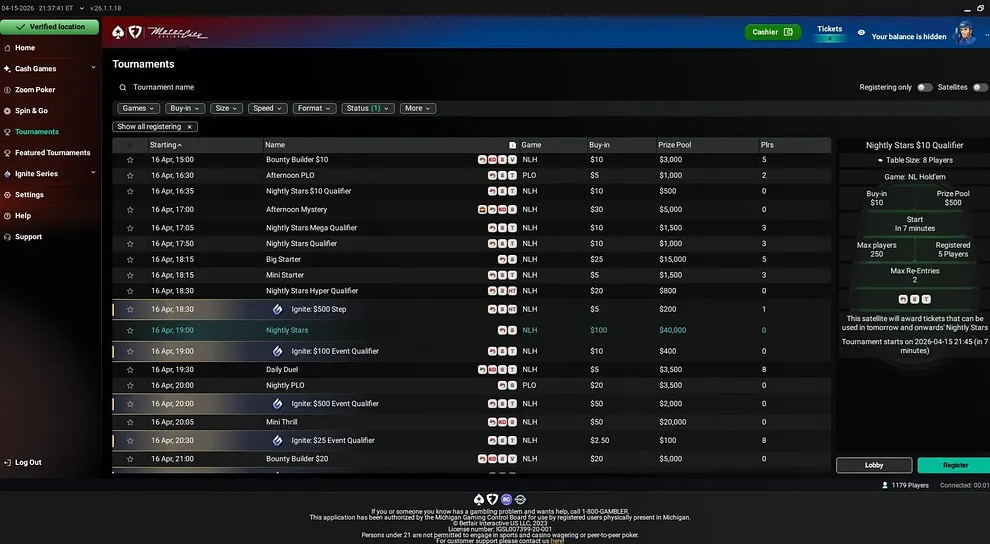Star the Big Starter tournament
This screenshot has height=544, width=990.
tap(130, 259)
